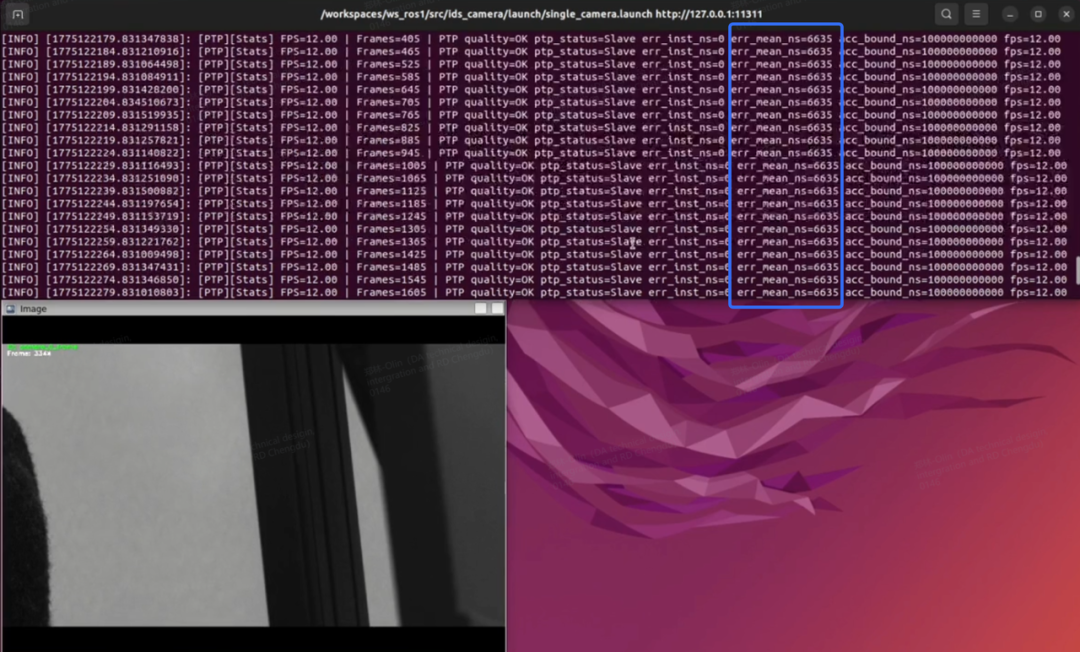Open the terminal search magnifier

coord(945,14)
